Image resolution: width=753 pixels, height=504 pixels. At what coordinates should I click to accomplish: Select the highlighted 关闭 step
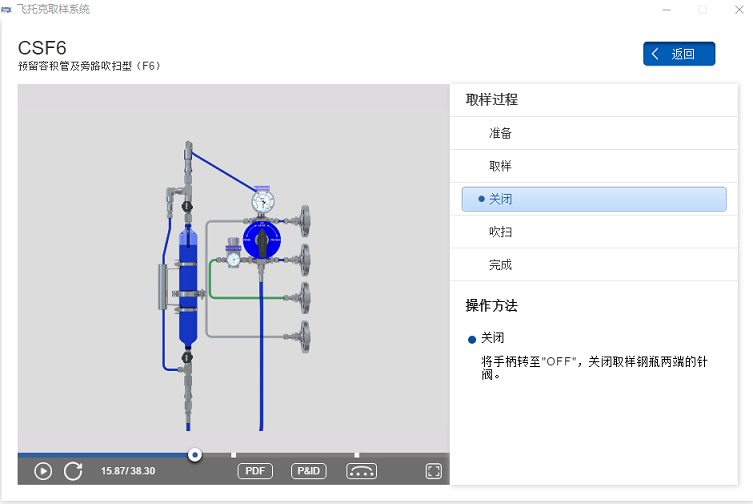[594, 199]
